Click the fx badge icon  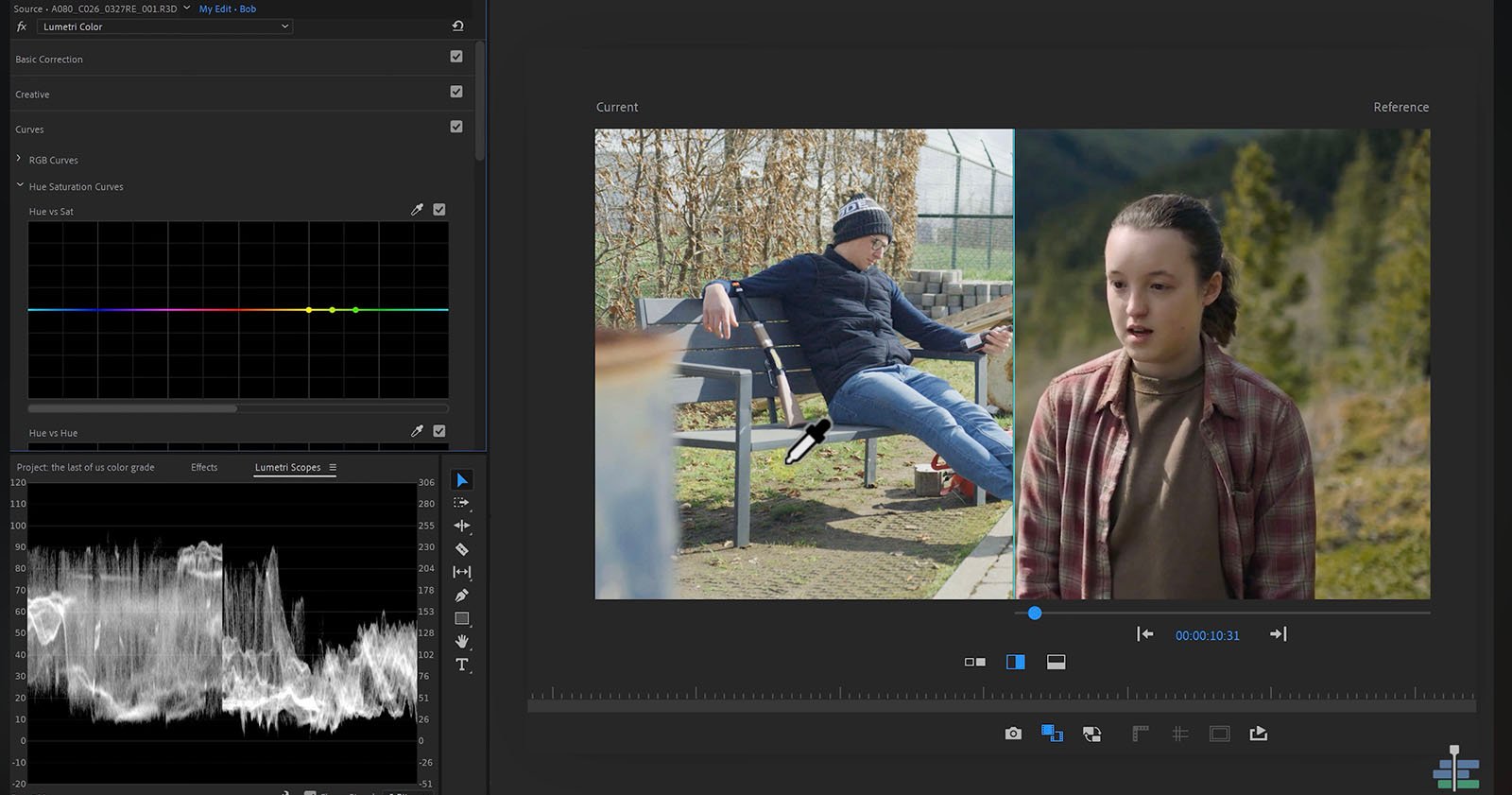(x=22, y=26)
